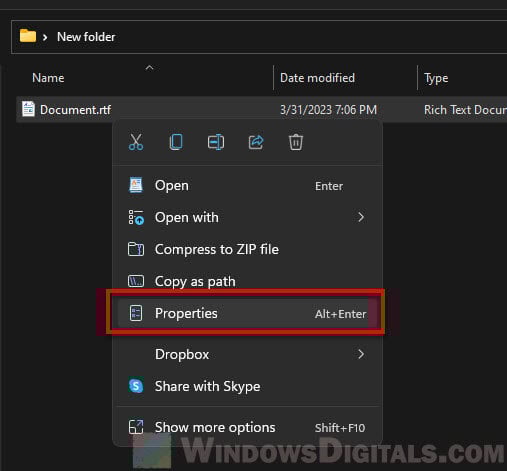Open Properties from the context menu
Image resolution: width=507 pixels, height=471 pixels.
click(x=248, y=313)
